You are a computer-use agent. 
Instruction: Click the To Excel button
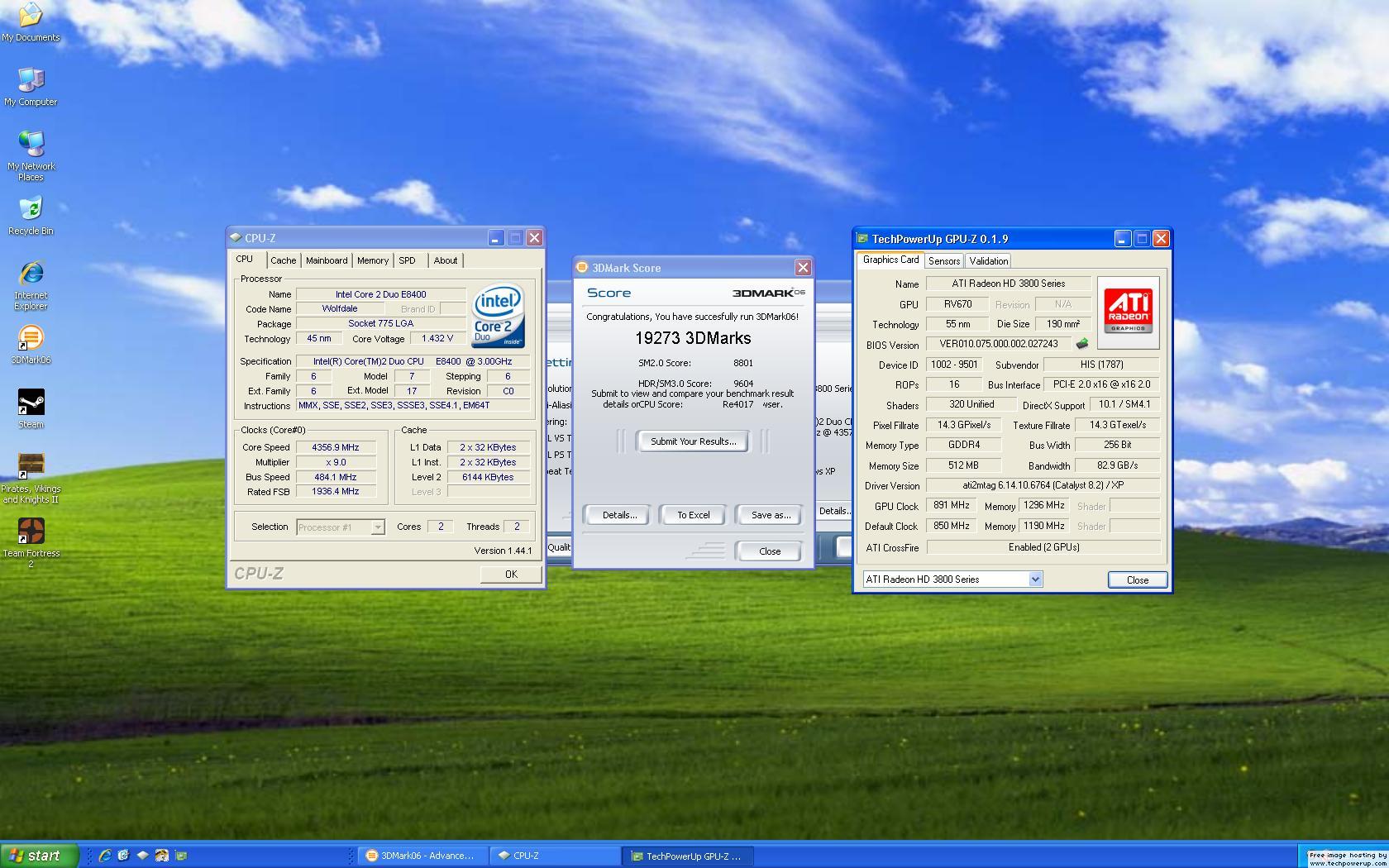coord(694,515)
